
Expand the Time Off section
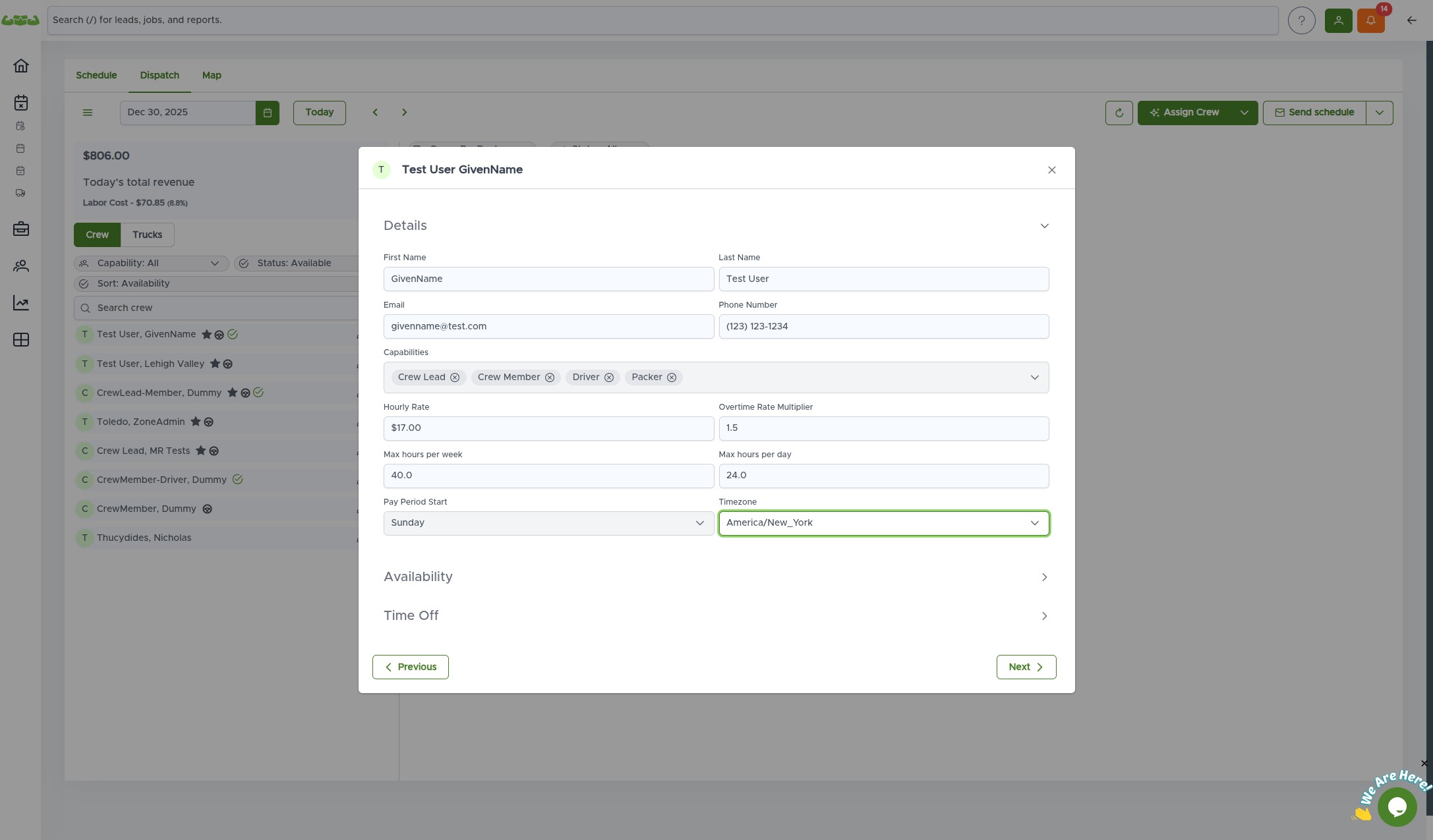coord(1044,616)
